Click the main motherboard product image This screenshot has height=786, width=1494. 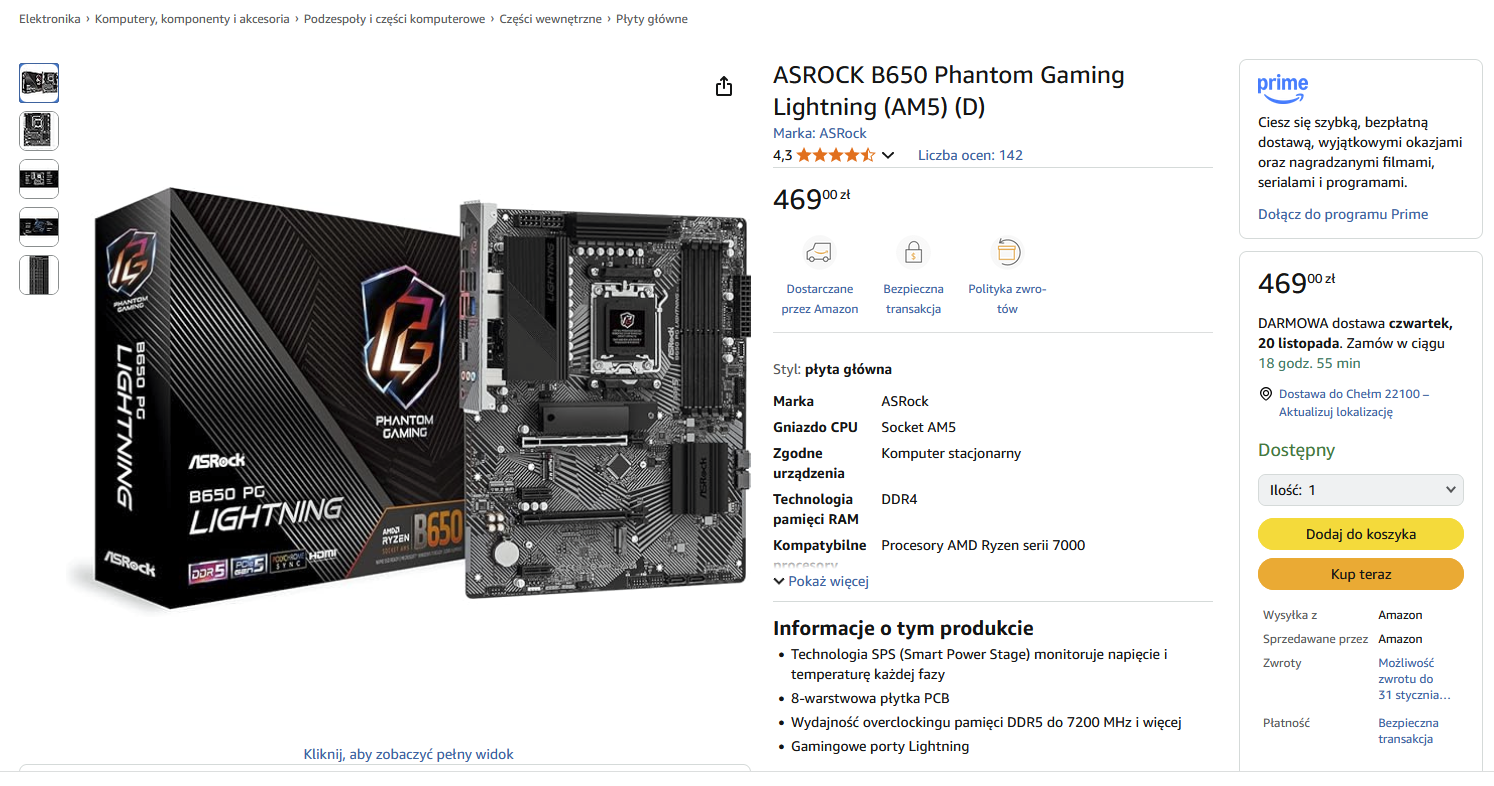[420, 400]
